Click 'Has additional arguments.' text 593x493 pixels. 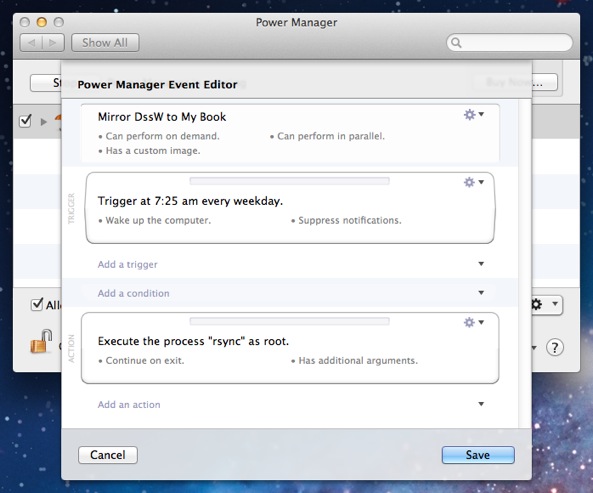coord(358,361)
